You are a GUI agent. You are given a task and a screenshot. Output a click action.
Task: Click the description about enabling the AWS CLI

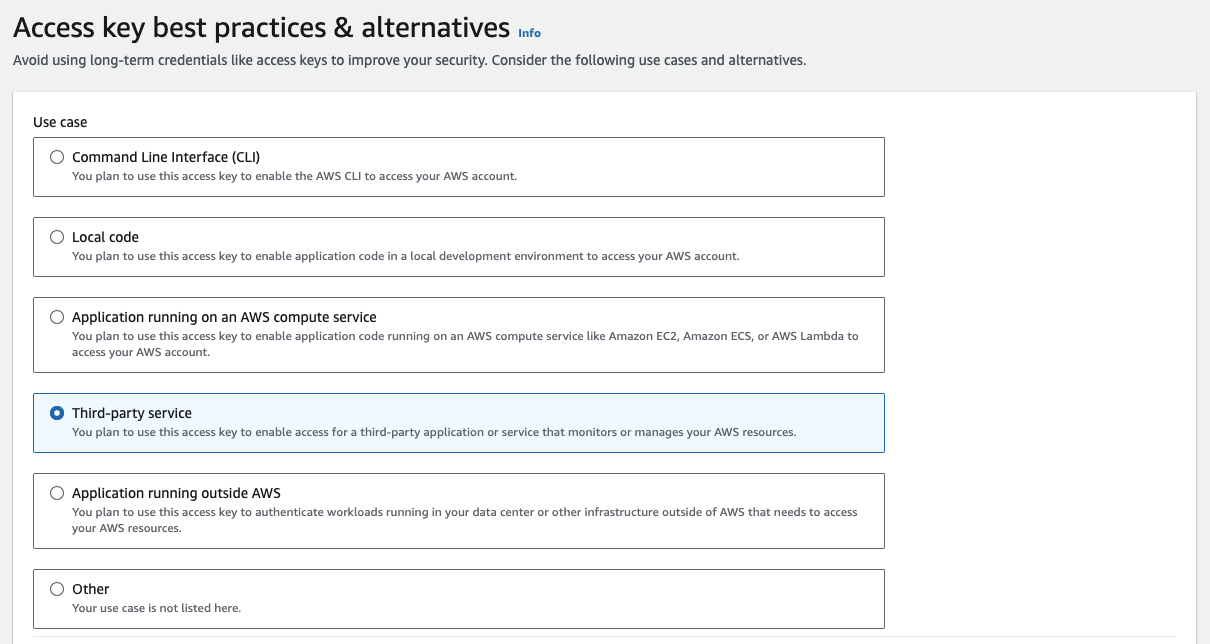pyautogui.click(x=294, y=176)
